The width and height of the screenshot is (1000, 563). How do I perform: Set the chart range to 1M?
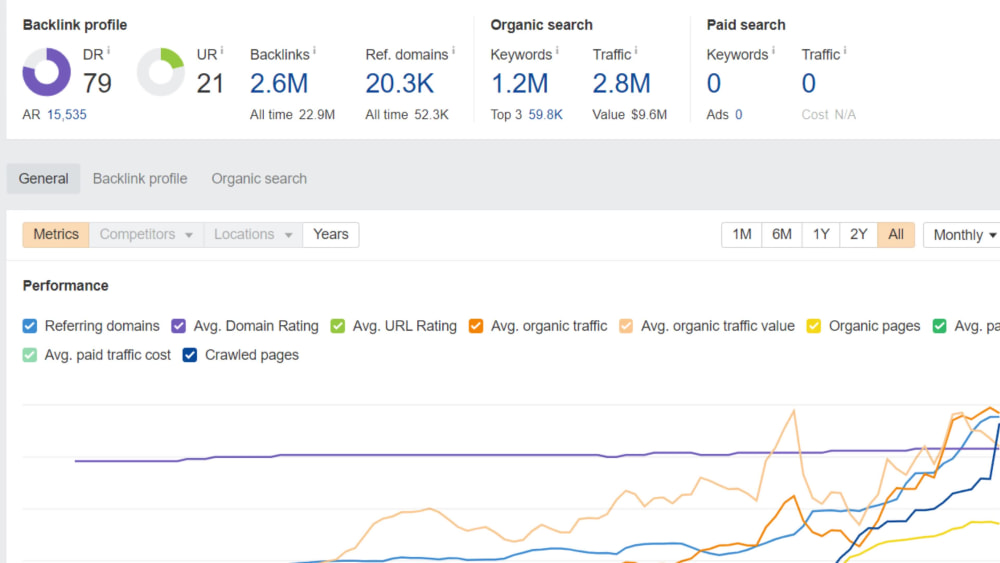click(x=742, y=235)
